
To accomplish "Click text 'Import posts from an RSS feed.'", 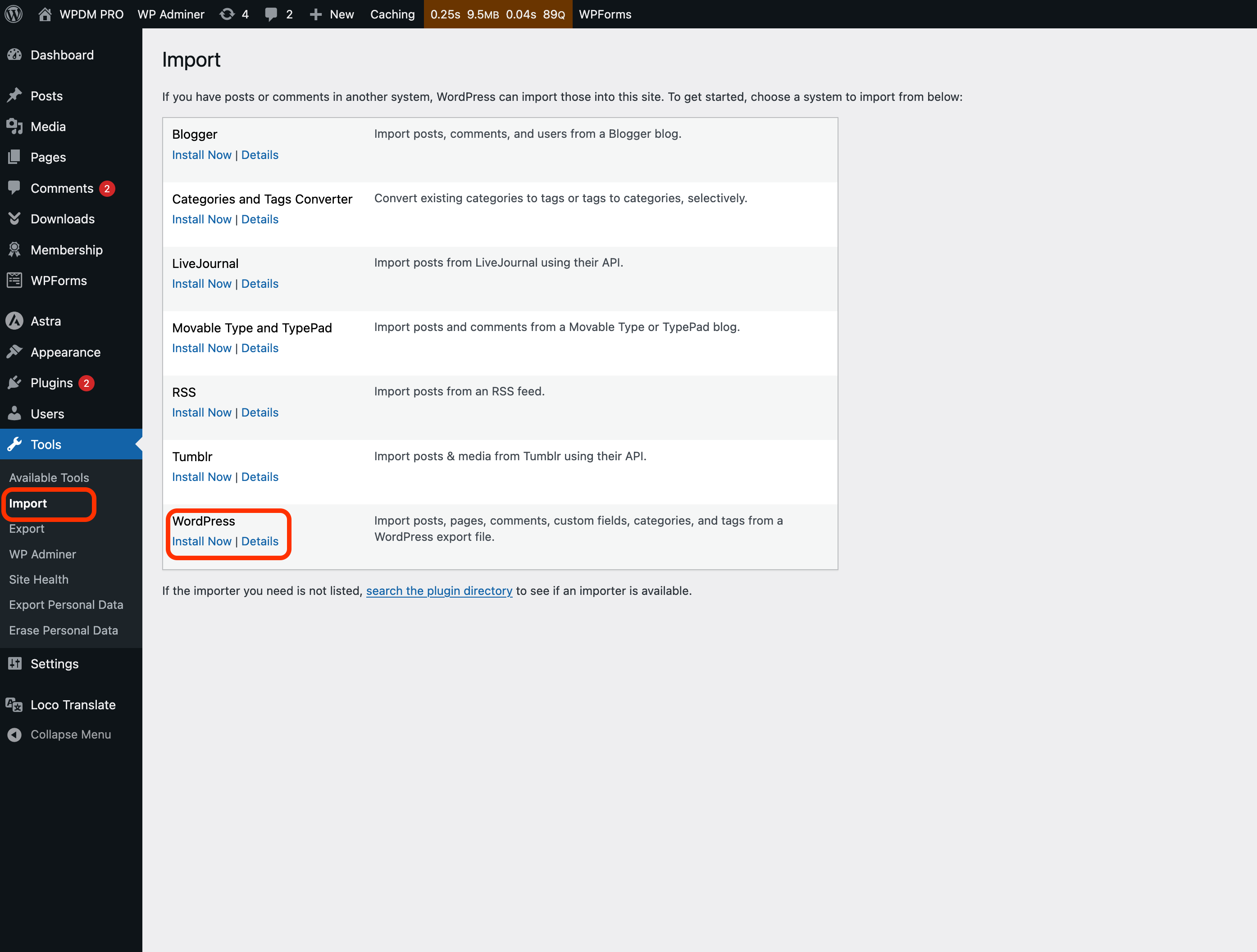I will (x=459, y=391).
